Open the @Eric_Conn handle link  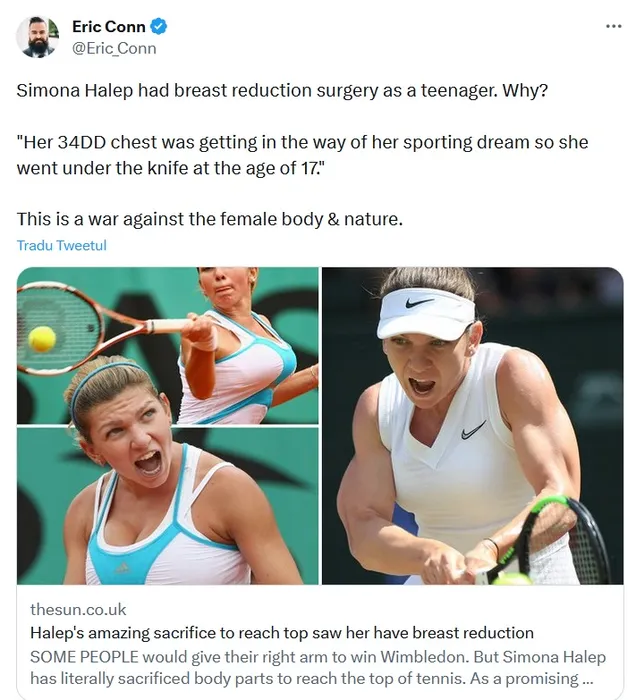click(114, 48)
